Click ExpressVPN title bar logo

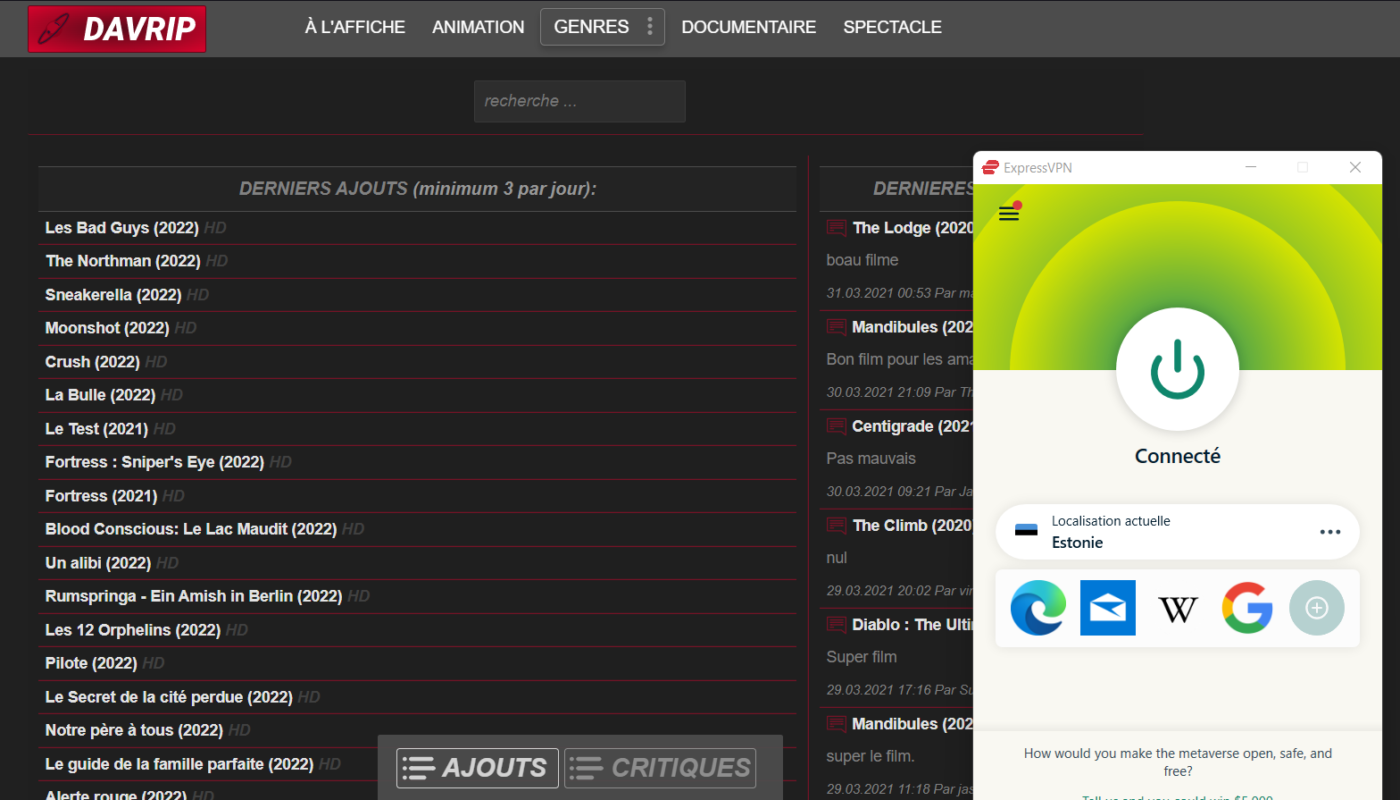[x=991, y=168]
